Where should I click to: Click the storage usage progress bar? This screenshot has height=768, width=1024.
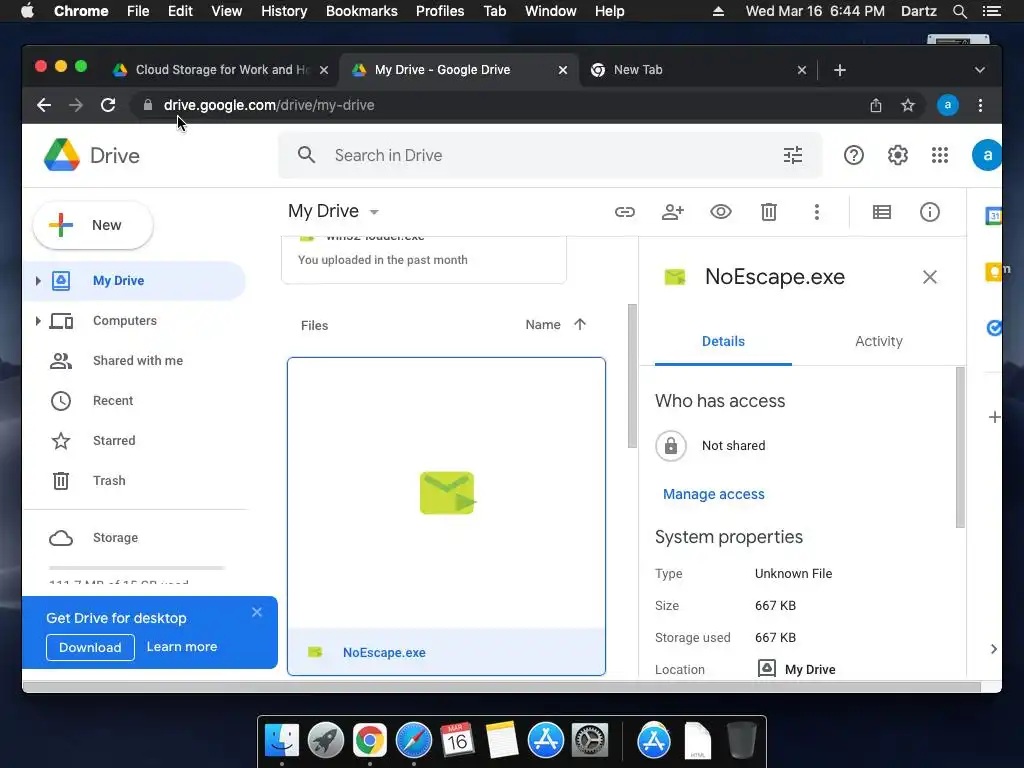(137, 568)
